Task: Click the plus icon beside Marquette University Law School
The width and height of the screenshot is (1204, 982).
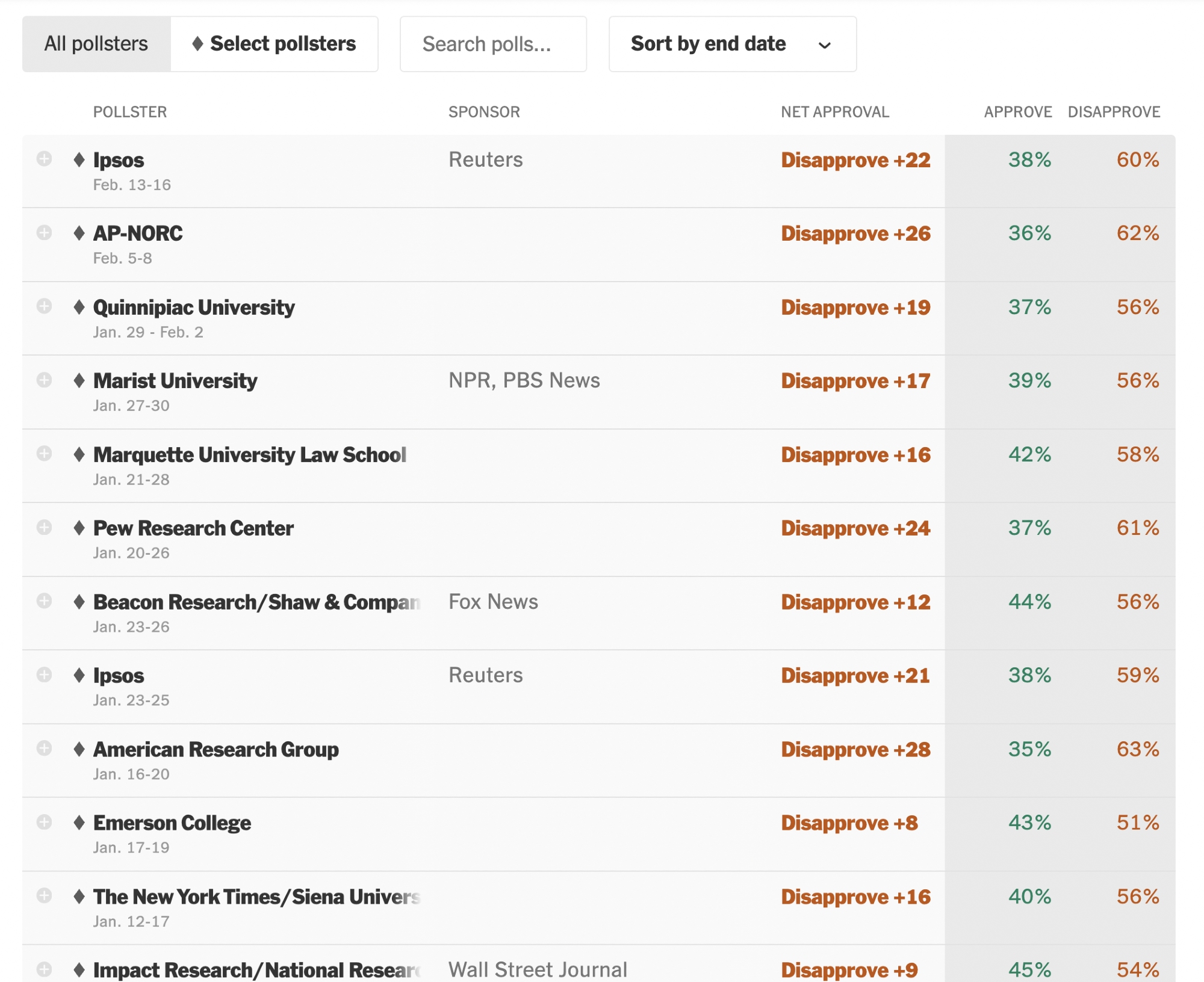Action: coord(44,454)
